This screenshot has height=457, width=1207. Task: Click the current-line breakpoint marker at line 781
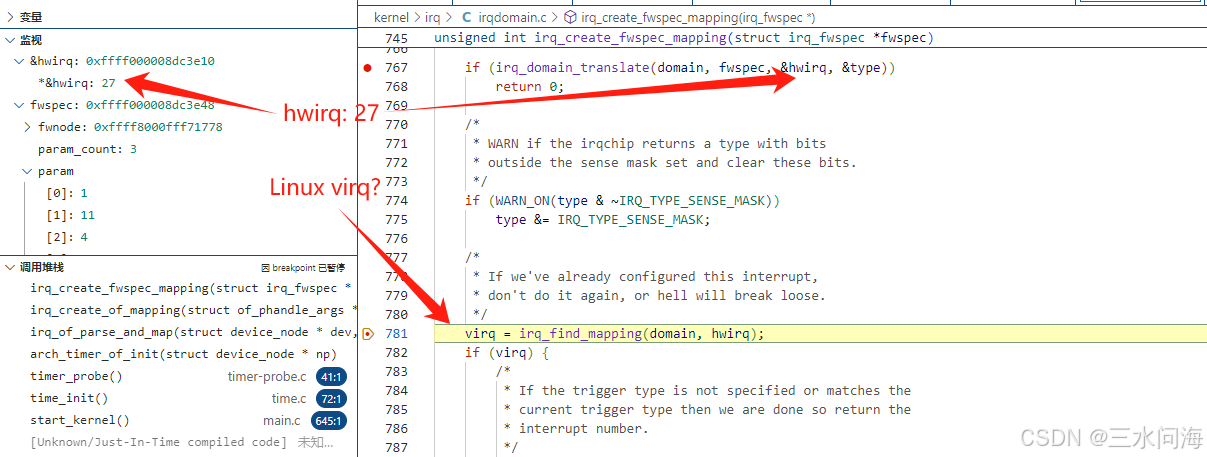point(367,334)
